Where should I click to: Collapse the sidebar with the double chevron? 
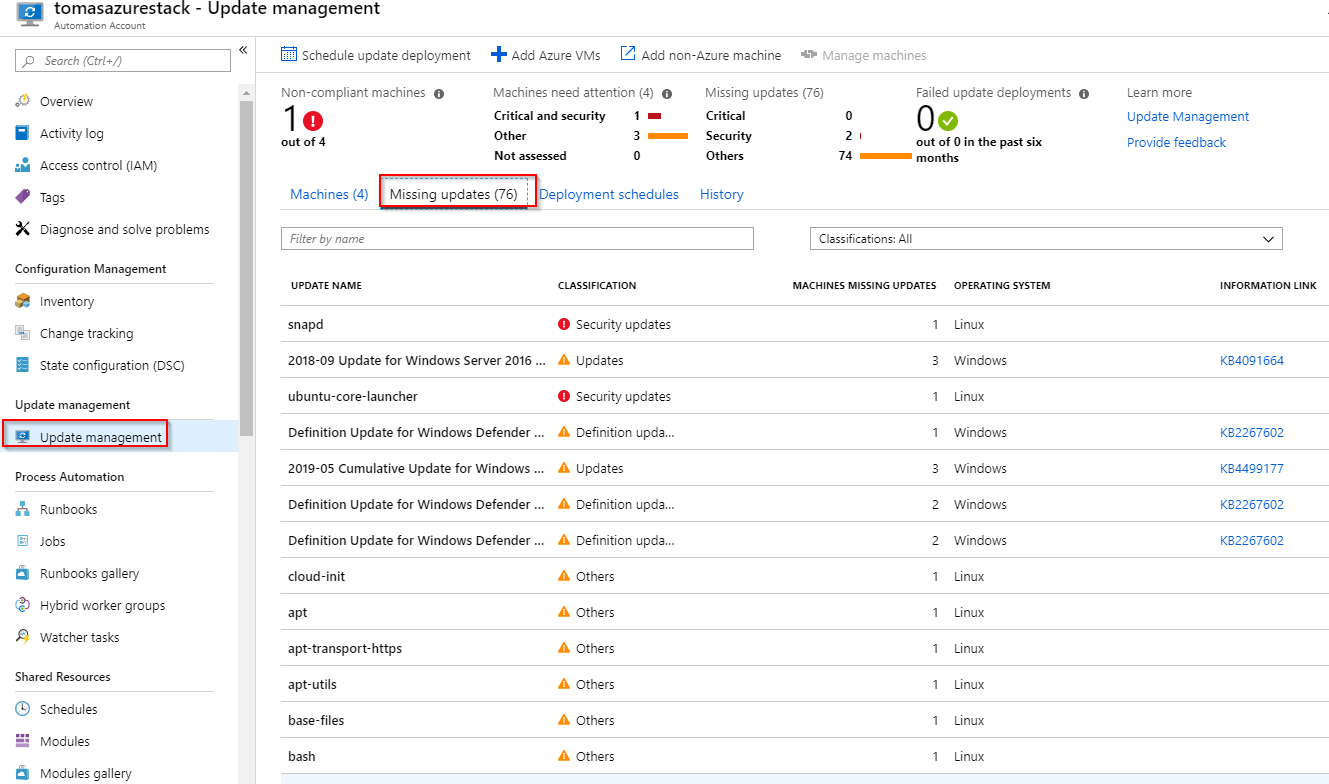[243, 51]
